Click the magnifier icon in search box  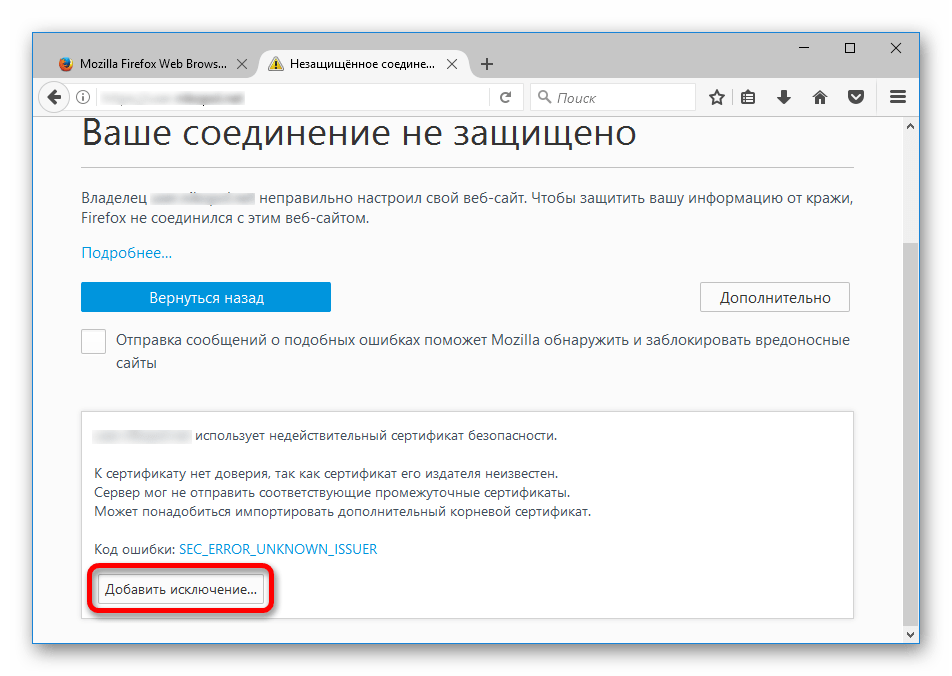coord(545,97)
